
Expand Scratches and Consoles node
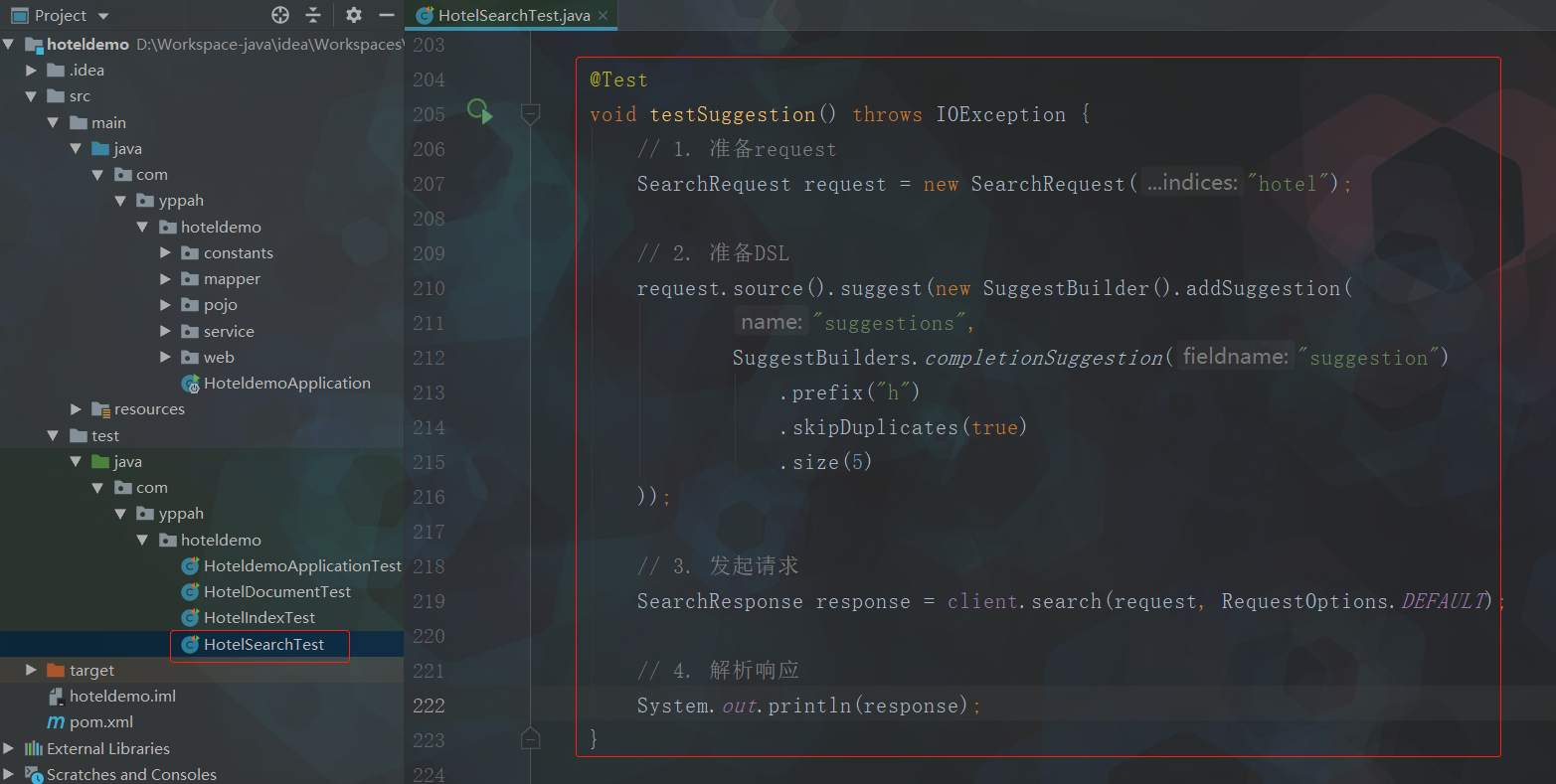pyautogui.click(x=9, y=775)
